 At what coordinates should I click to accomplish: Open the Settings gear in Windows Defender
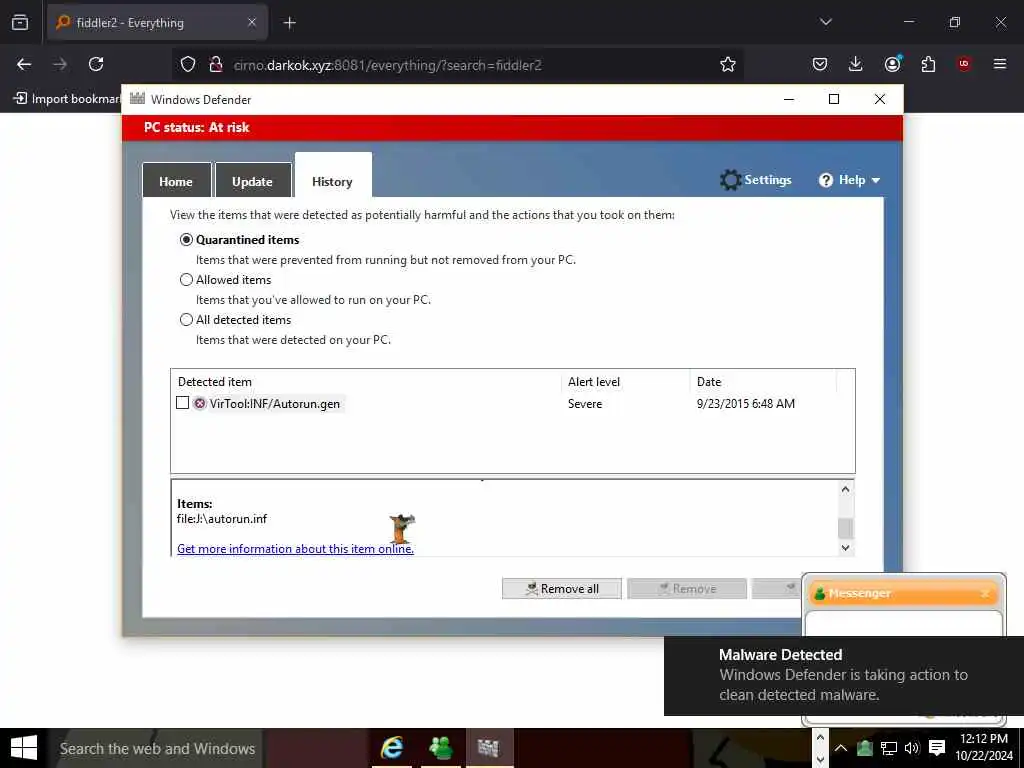(x=755, y=180)
